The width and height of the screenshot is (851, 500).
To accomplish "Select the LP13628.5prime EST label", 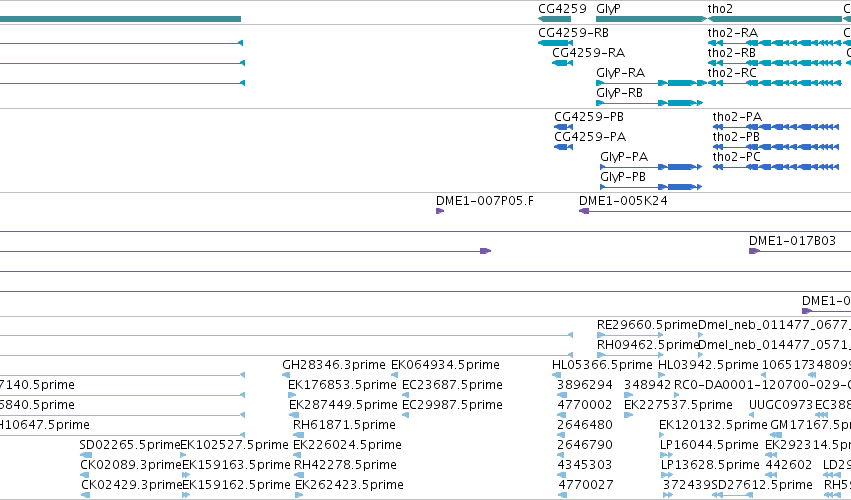I will pyautogui.click(x=710, y=465).
